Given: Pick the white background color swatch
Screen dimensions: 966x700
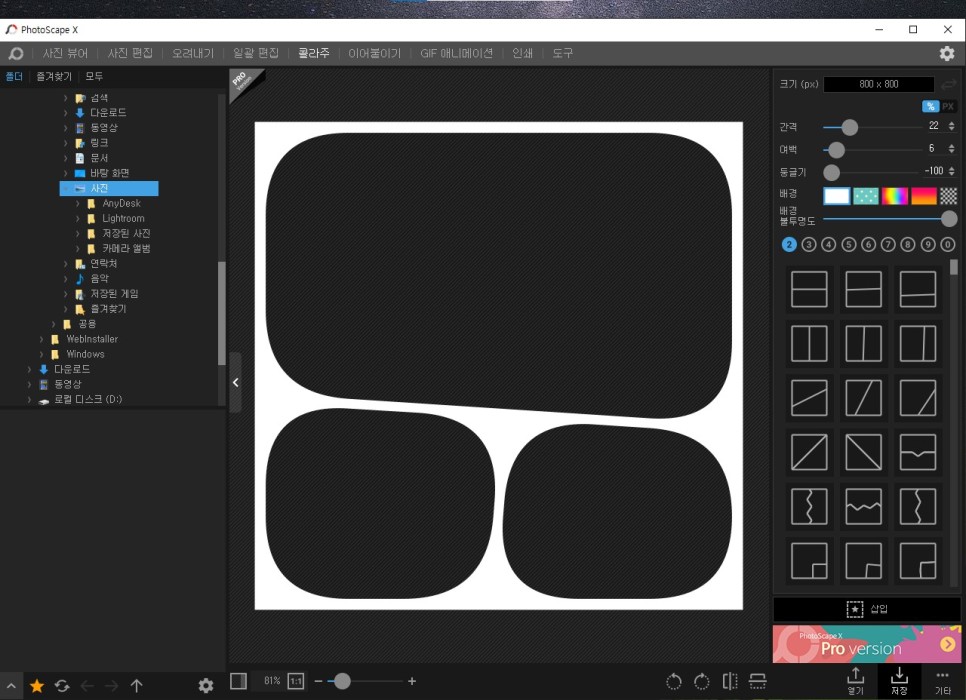Looking at the screenshot, I should [837, 196].
